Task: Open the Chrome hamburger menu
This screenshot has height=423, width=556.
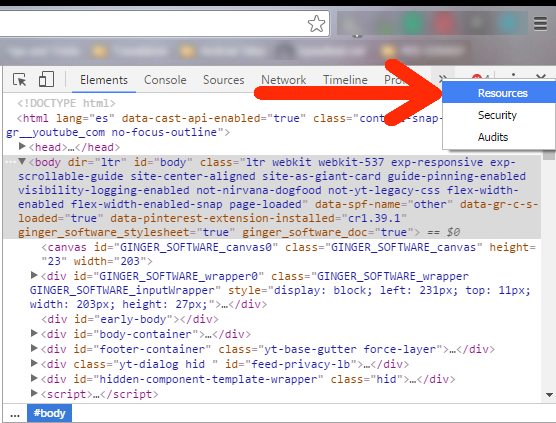Action: pyautogui.click(x=540, y=23)
